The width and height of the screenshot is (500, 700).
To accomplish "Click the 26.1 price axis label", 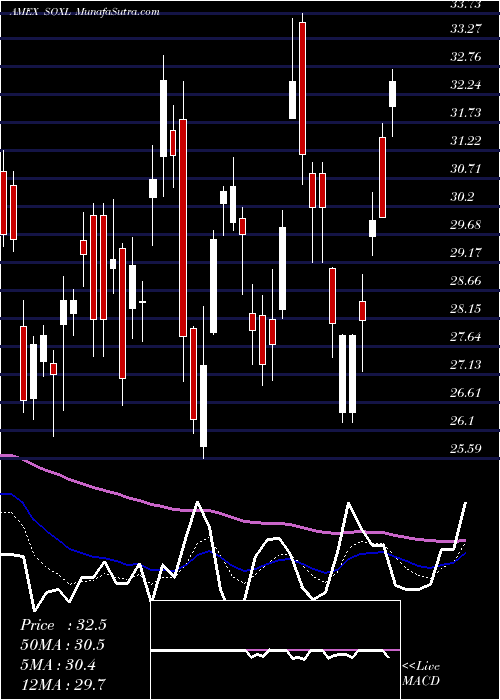I will [x=463, y=421].
